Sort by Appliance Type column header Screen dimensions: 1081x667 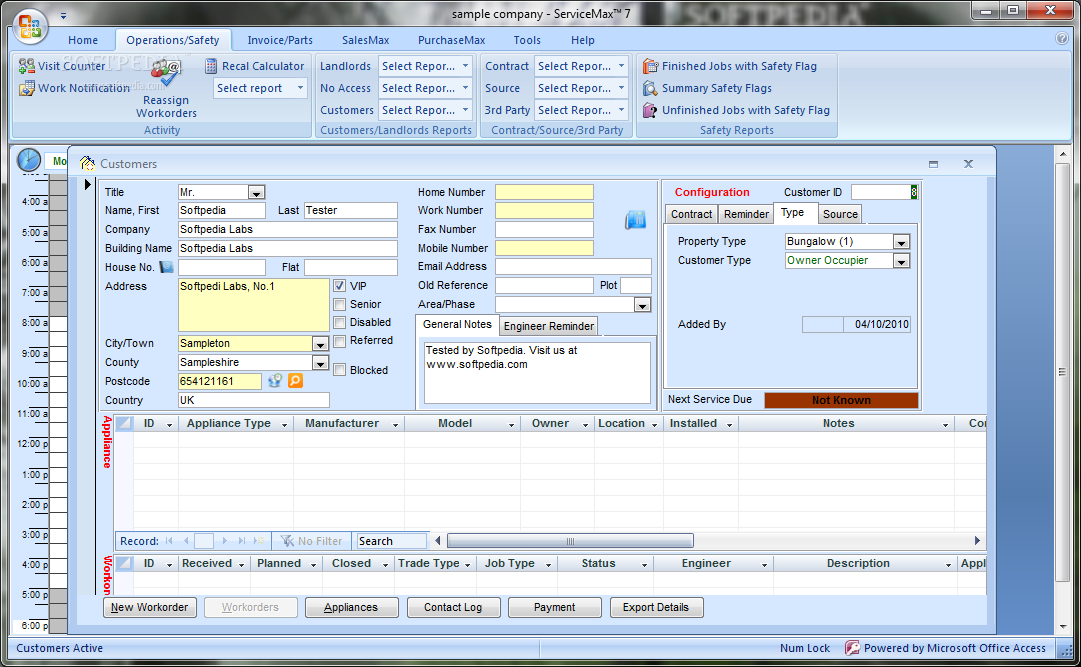pyautogui.click(x=236, y=424)
